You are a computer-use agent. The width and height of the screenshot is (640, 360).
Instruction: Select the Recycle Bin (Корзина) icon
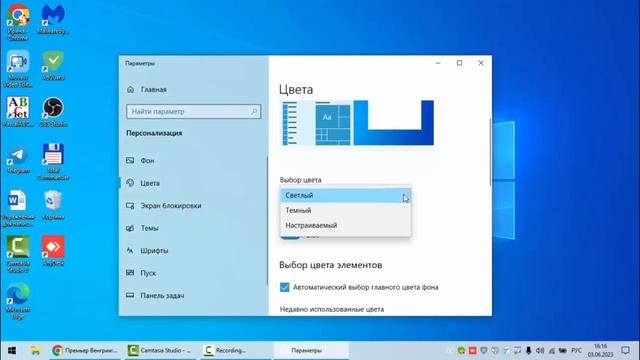(53, 205)
